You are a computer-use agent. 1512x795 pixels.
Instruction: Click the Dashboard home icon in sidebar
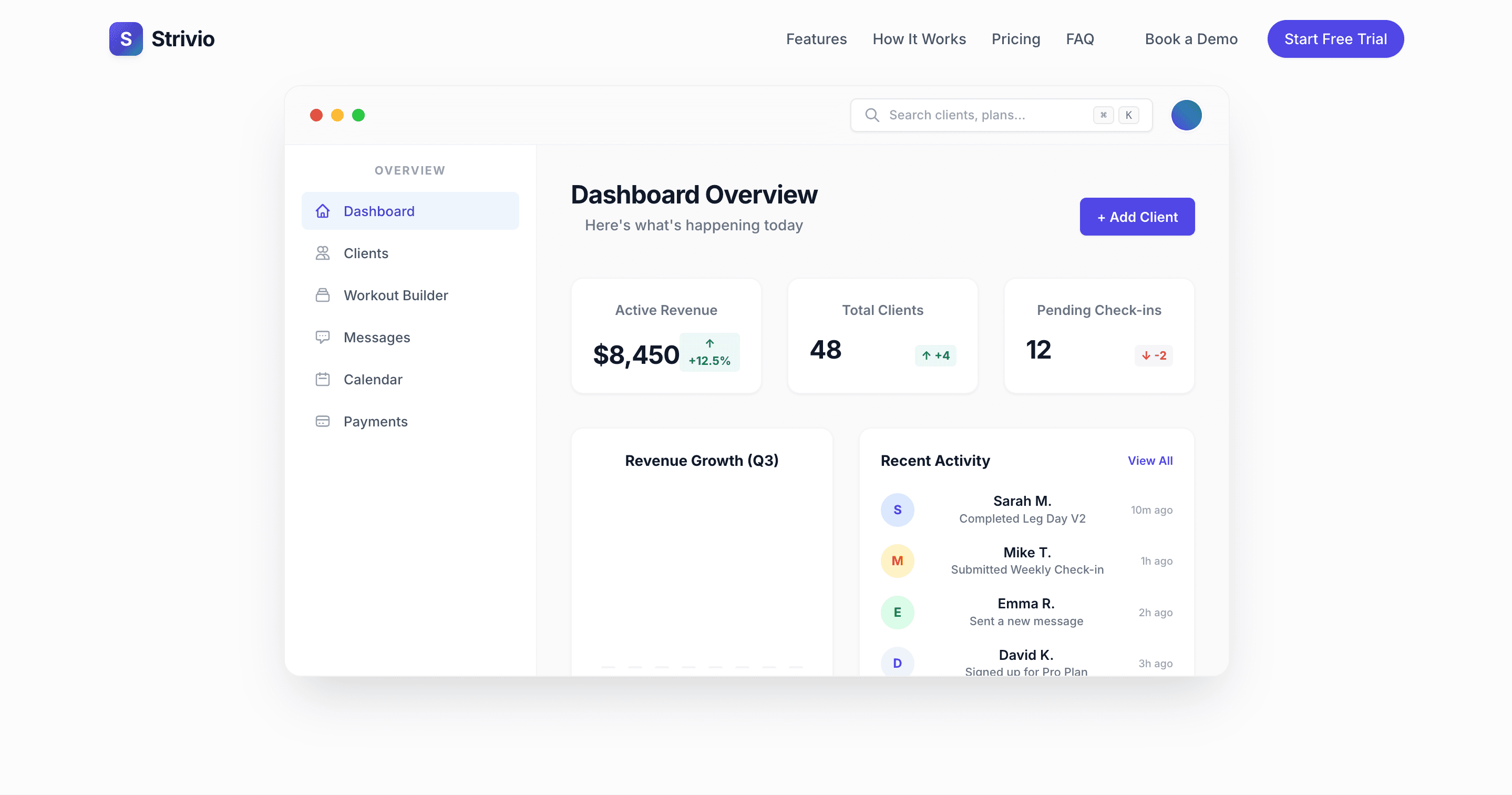322,211
